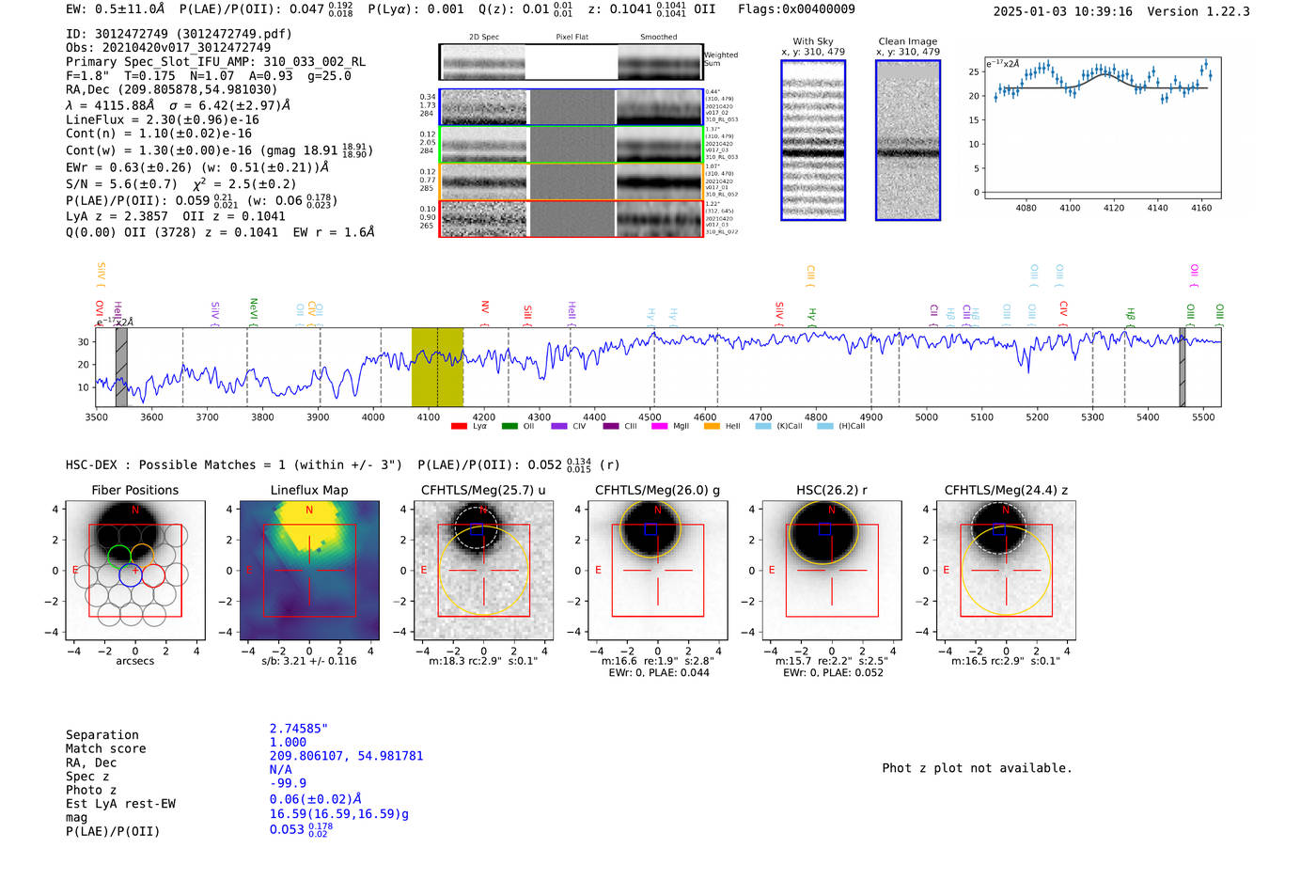The width and height of the screenshot is (1316, 896).
Task: Click the 'S/N = 5.6(±0.7)' value
Action: pyautogui.click(x=121, y=184)
